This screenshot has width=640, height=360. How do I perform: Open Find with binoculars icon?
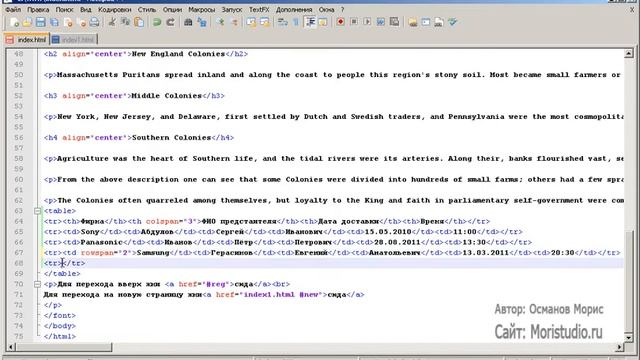coord(188,22)
